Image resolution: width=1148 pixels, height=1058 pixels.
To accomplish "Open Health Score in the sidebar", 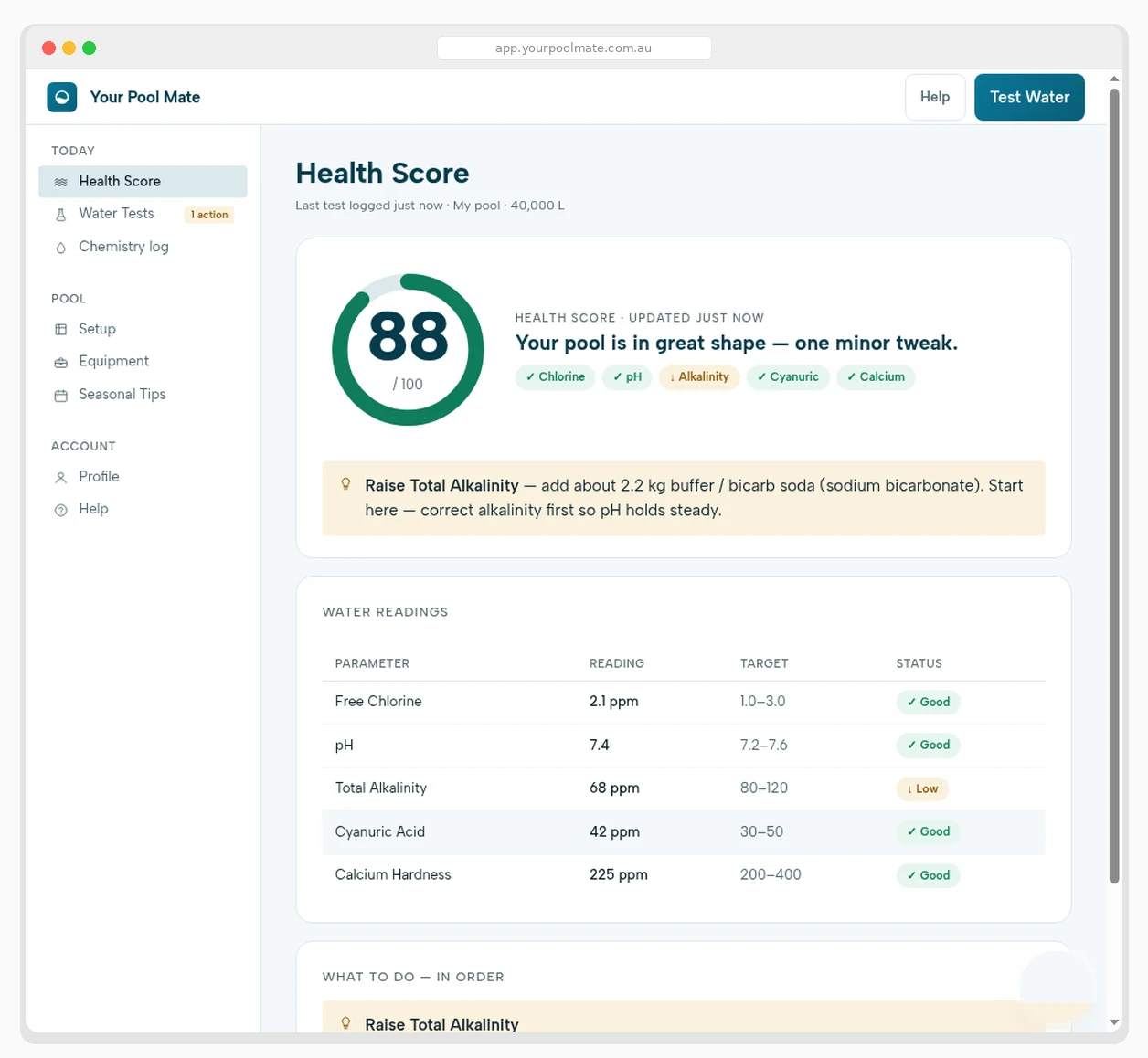I will tap(143, 181).
